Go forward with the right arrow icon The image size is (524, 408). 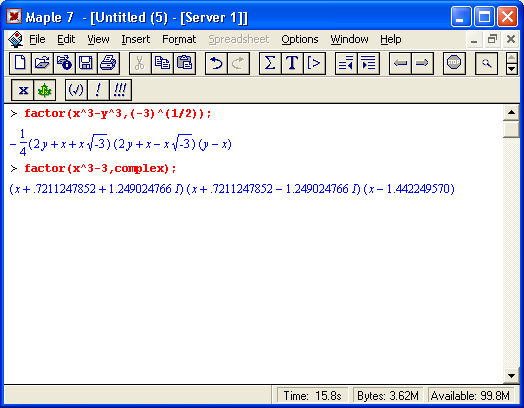(x=422, y=63)
